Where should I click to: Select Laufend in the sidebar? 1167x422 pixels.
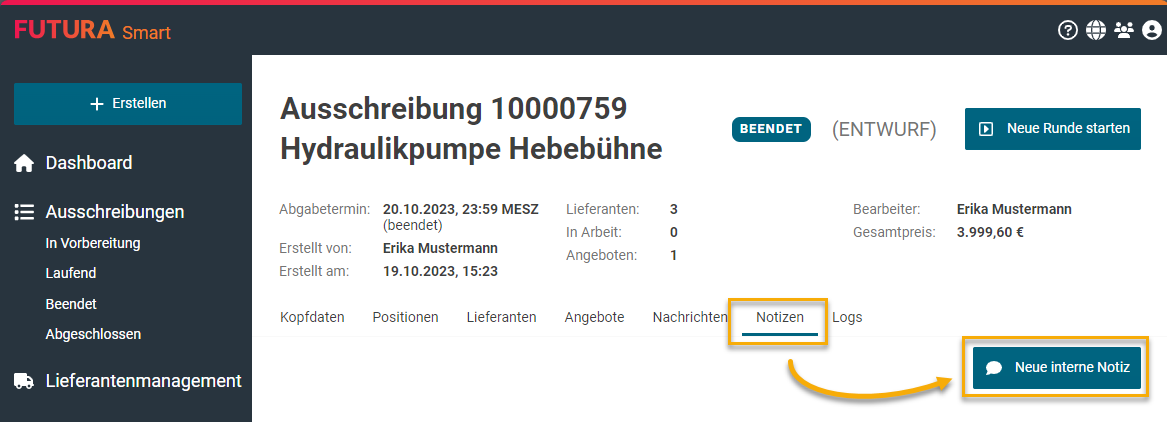[70, 273]
